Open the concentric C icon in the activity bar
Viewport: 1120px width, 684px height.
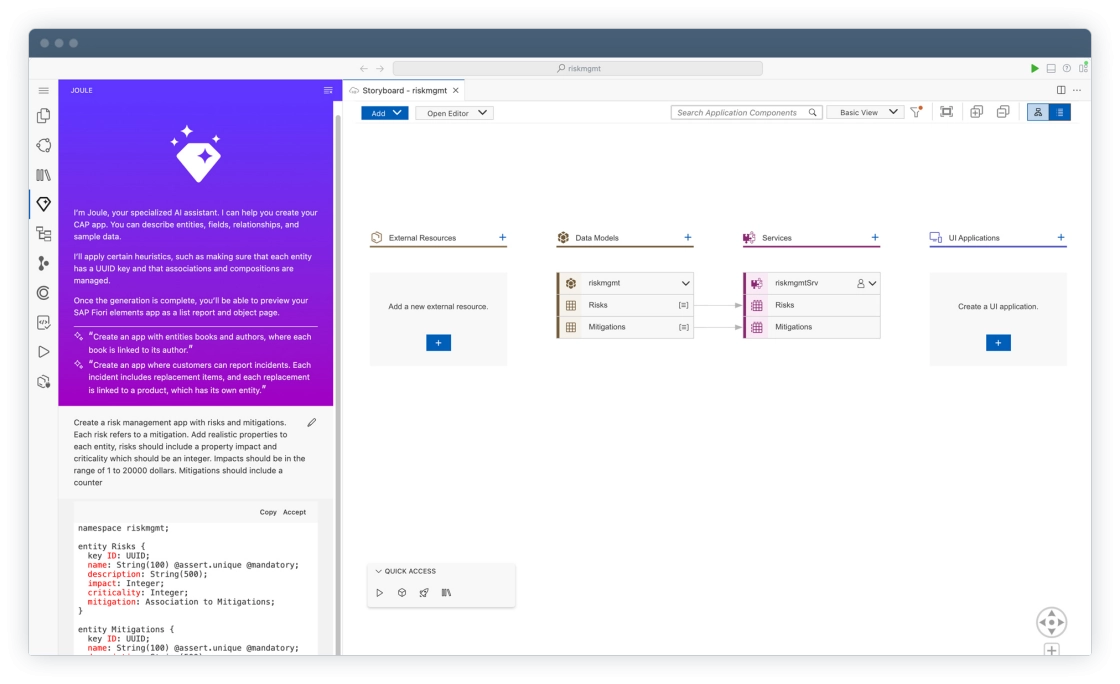(44, 293)
